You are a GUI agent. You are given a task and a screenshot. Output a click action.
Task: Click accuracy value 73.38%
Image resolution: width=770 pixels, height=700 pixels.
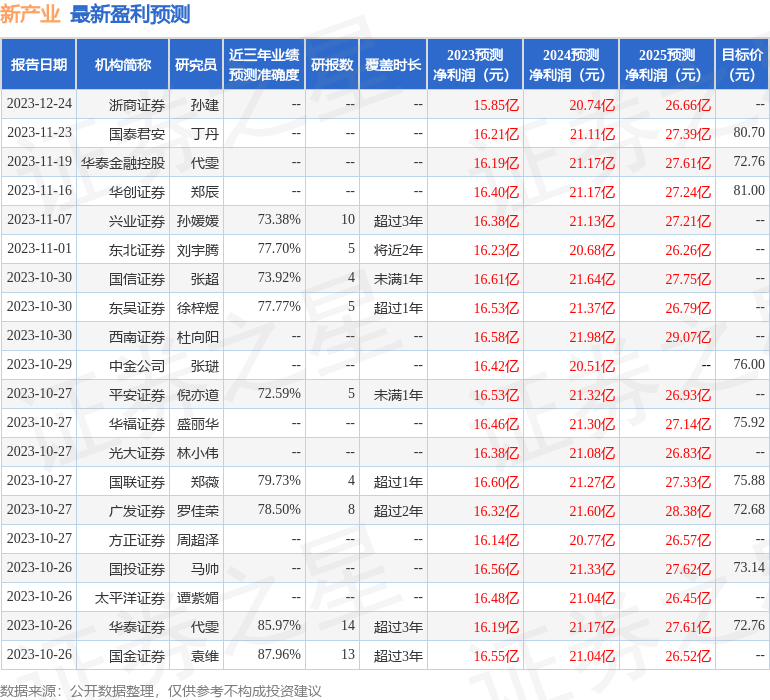click(279, 220)
